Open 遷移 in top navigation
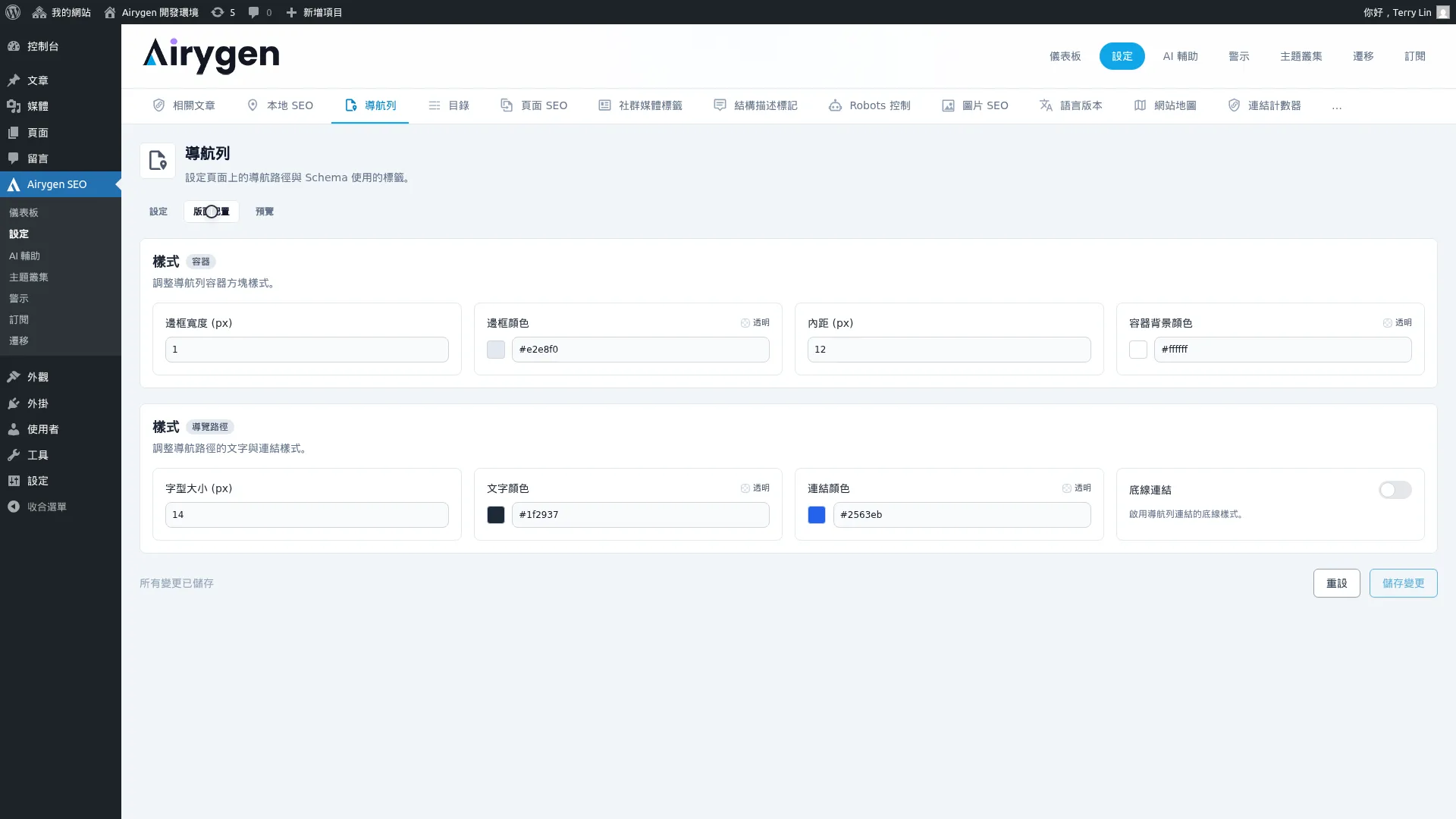 point(1363,56)
